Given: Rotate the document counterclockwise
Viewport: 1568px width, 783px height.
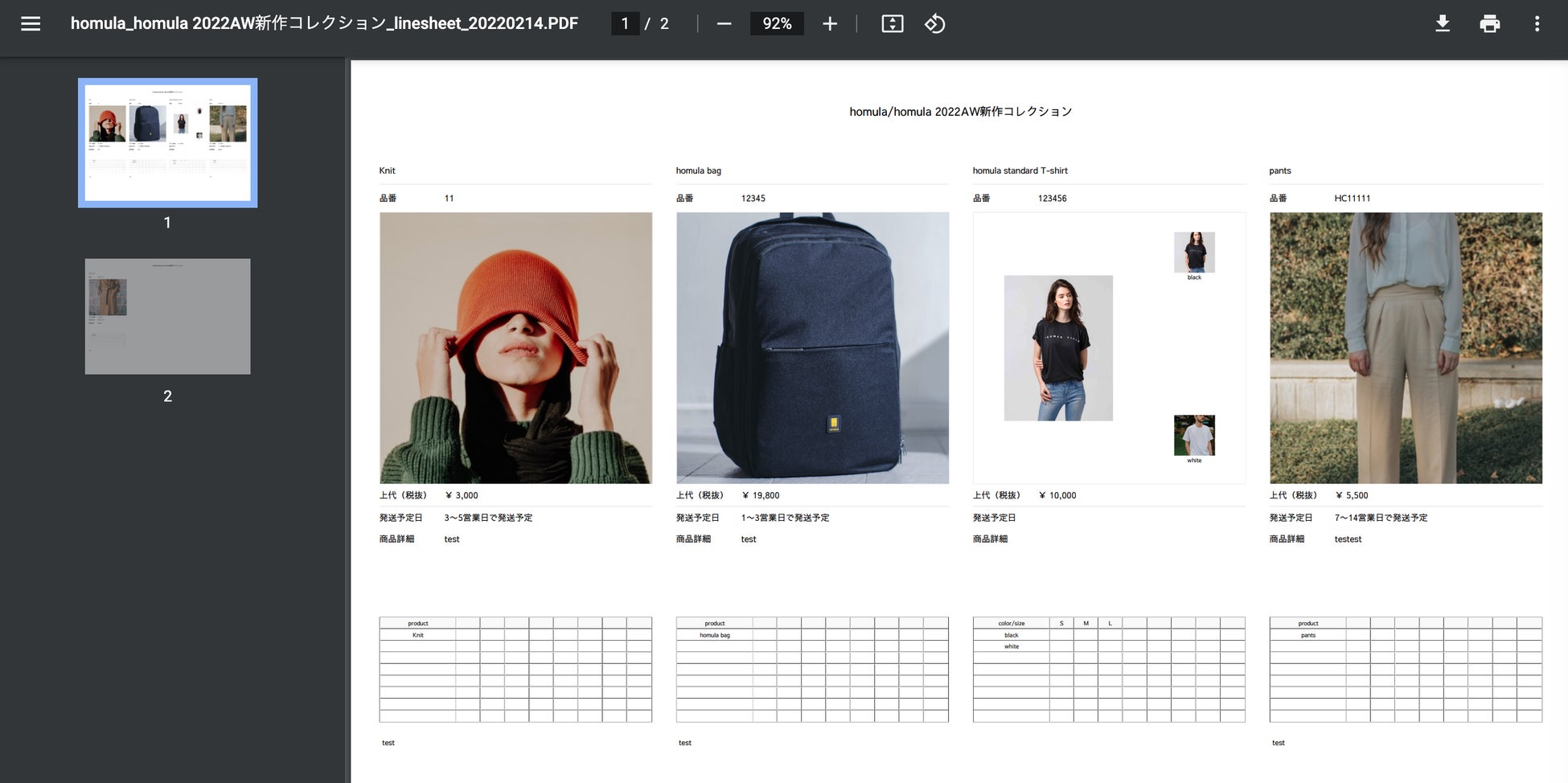Looking at the screenshot, I should pos(934,23).
